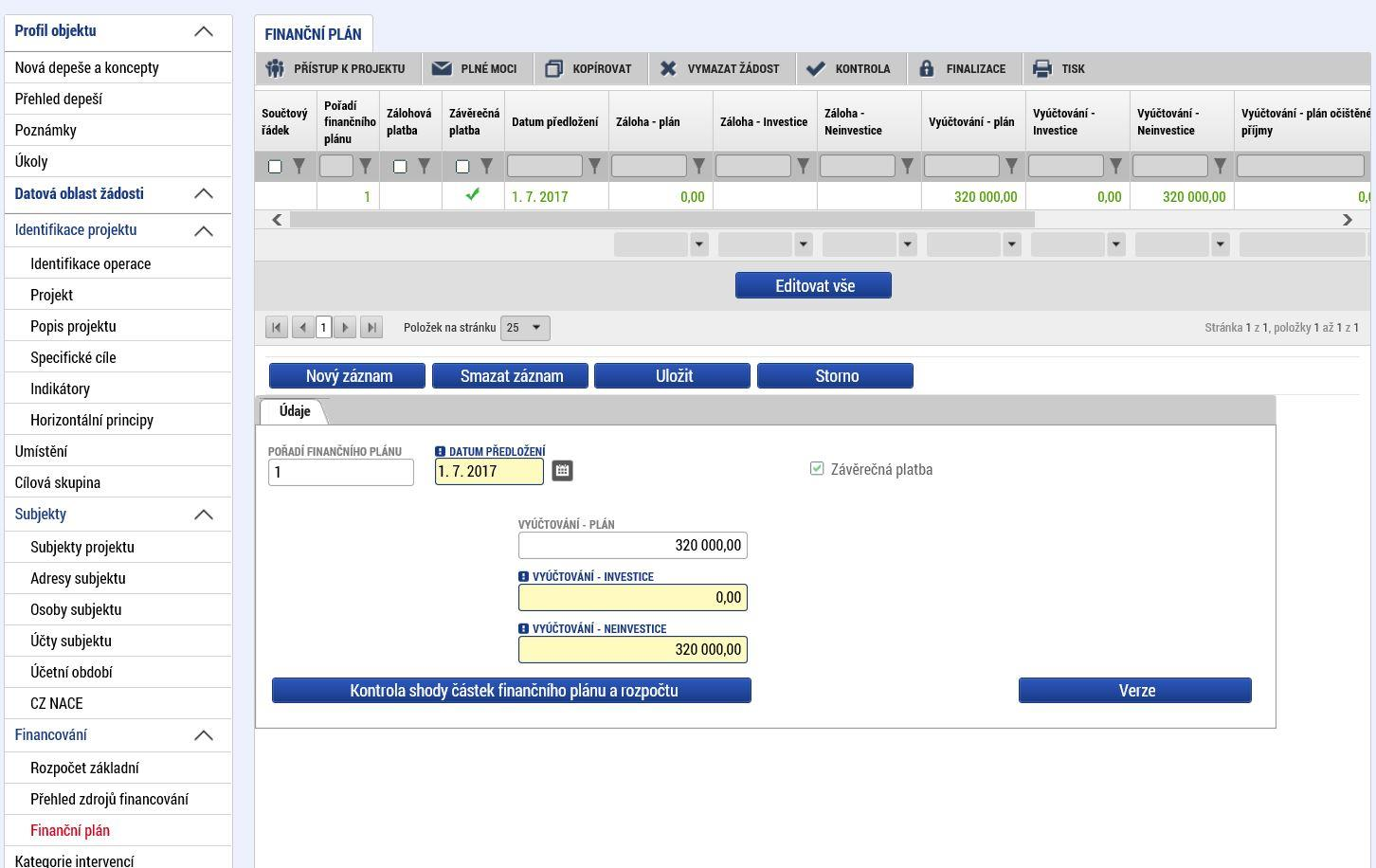Viewport: 1376px width, 868px height.
Task: Click filter funnel for Součtový řádek column
Action: pyautogui.click(x=299, y=167)
